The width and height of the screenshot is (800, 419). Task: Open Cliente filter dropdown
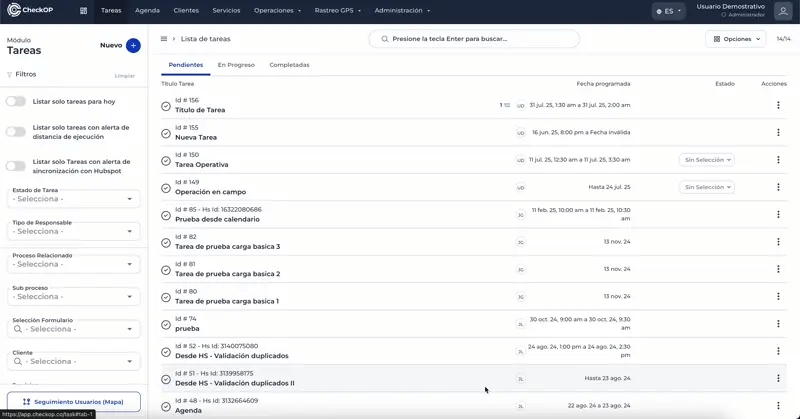[73, 361]
